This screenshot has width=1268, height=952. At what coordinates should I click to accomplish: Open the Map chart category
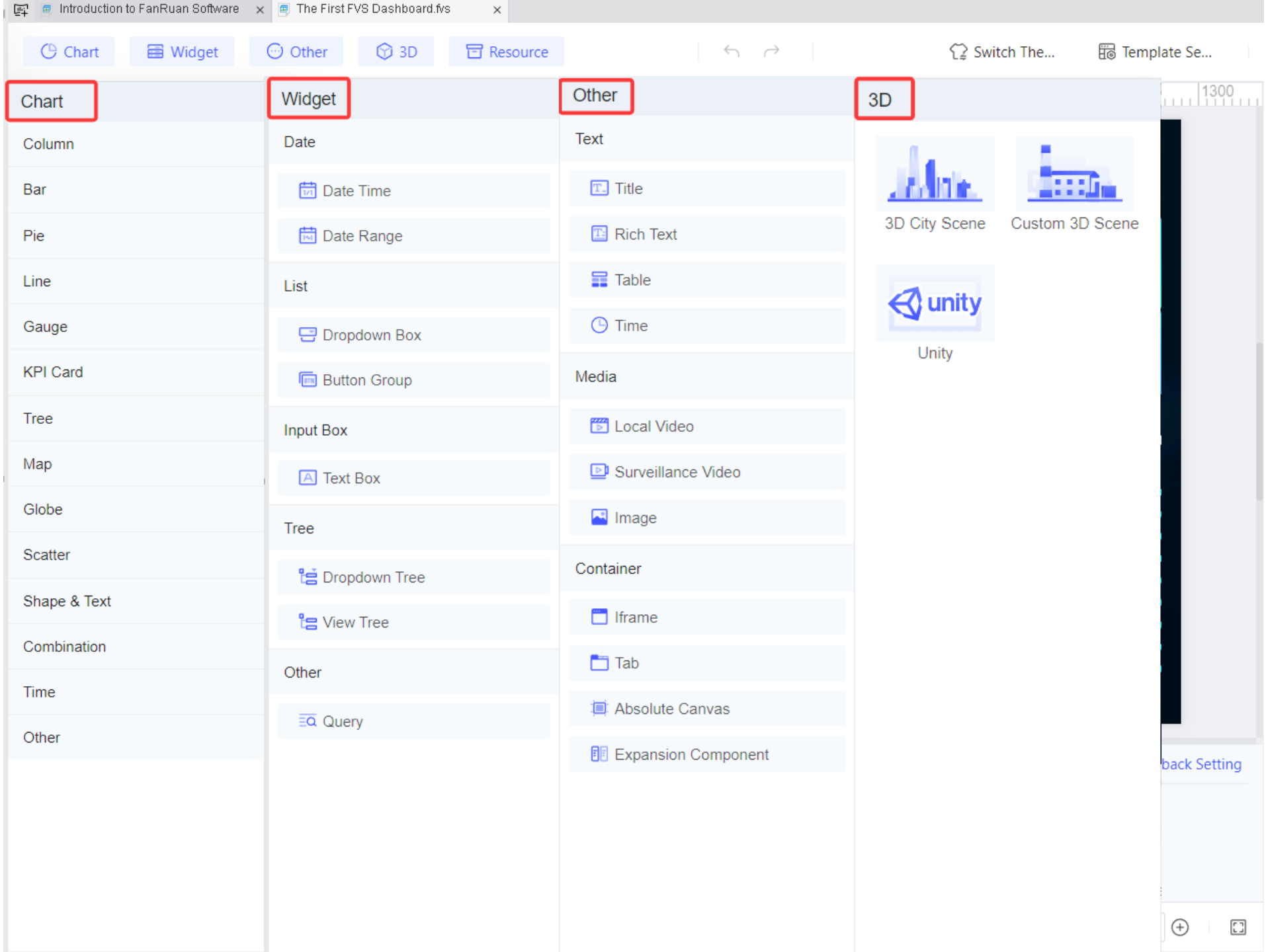pos(37,463)
